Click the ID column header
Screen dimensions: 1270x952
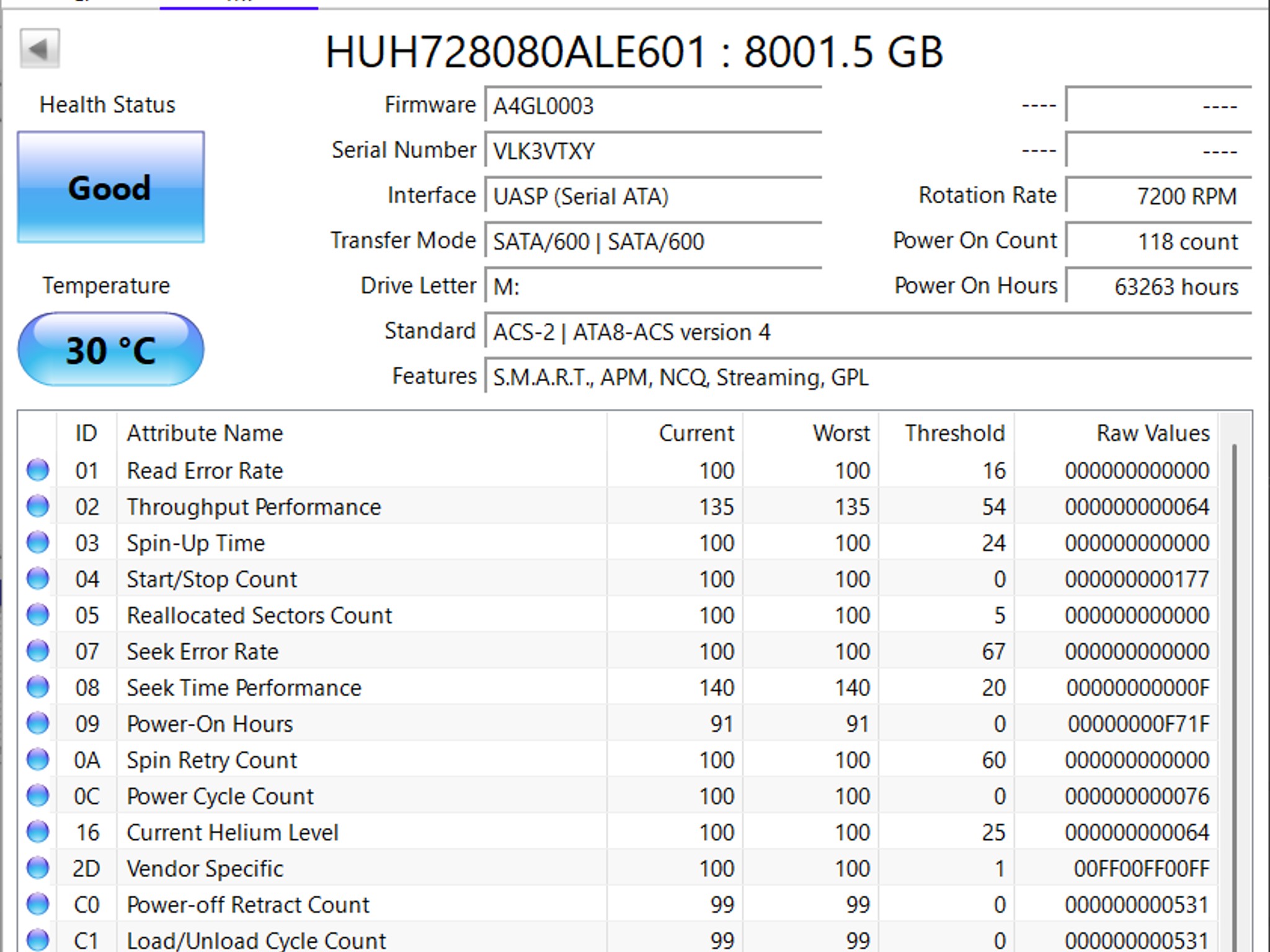tap(86, 433)
